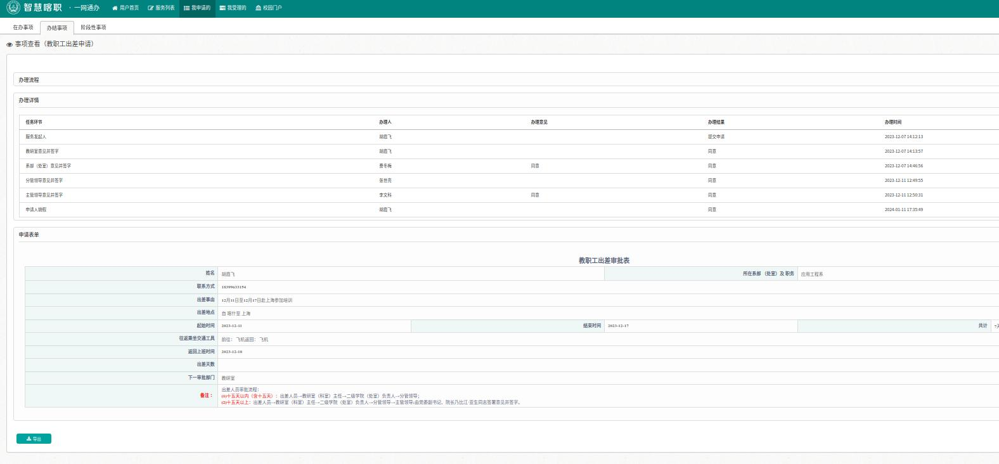Image resolution: width=999 pixels, height=464 pixels.
Task: Click the edit icon beside 服务列表
Action: coord(151,8)
